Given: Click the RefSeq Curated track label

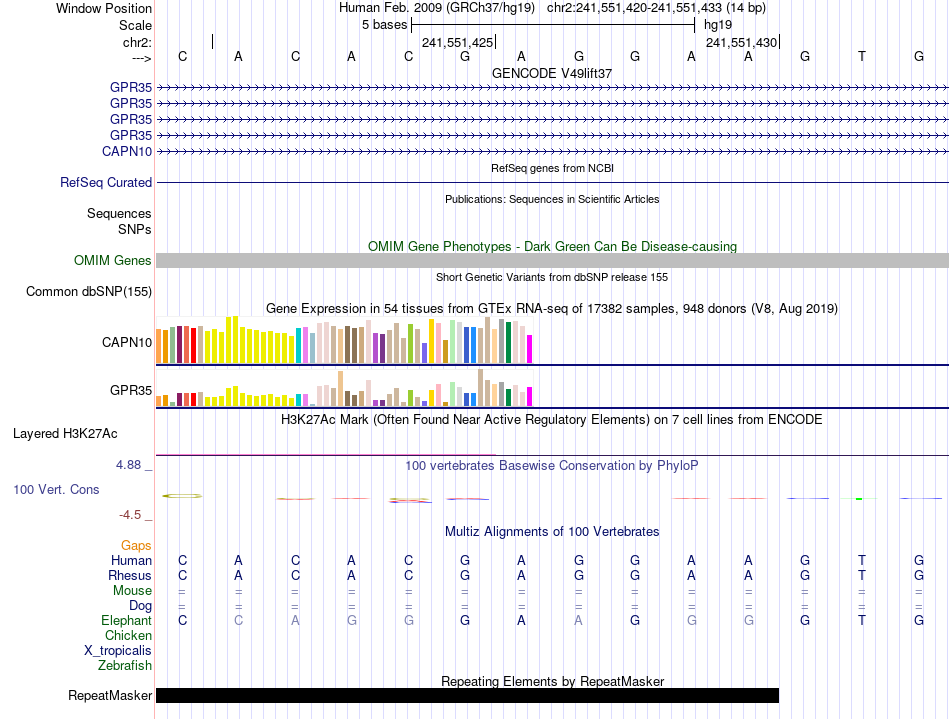Looking at the screenshot, I should pyautogui.click(x=106, y=182).
